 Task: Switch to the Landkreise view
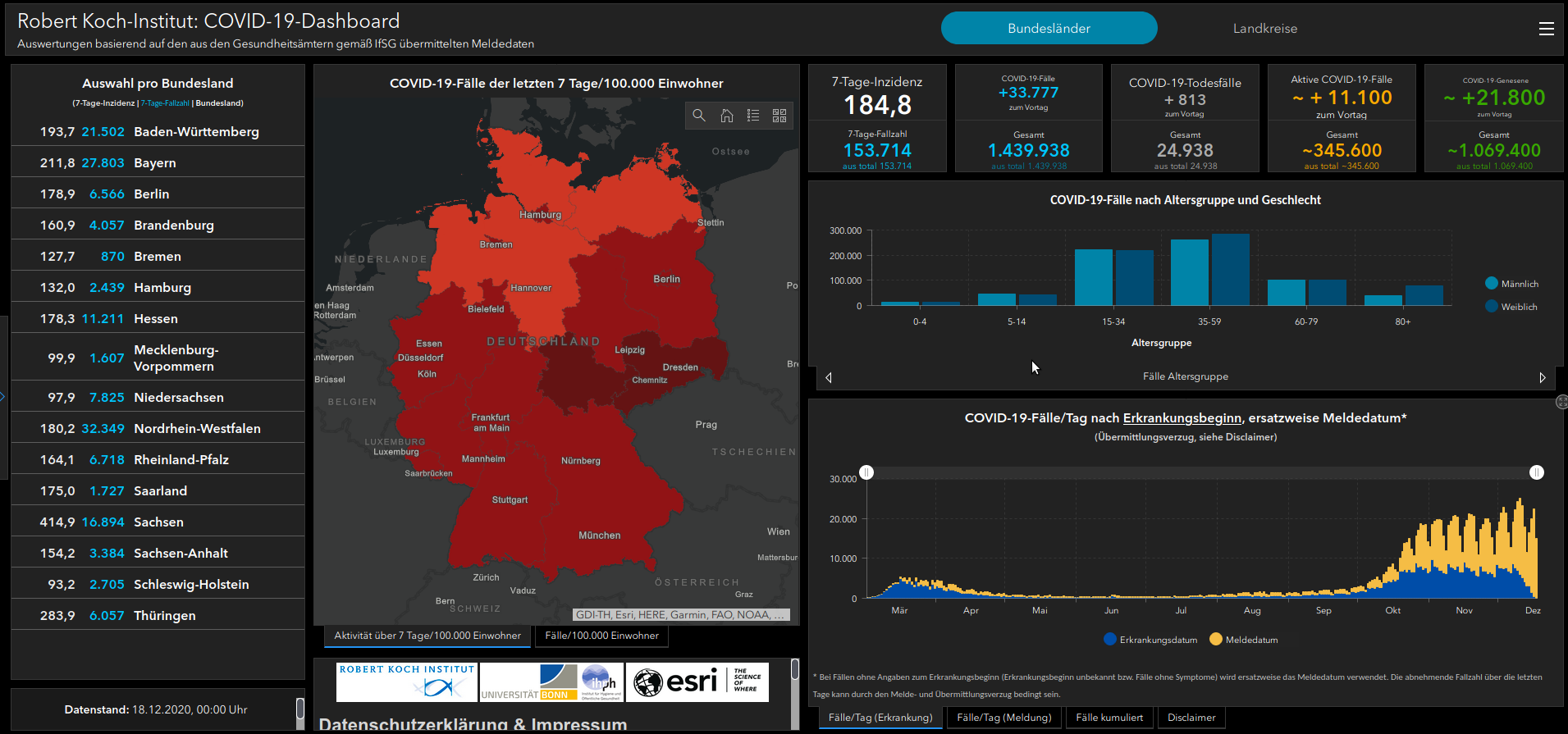1264,29
